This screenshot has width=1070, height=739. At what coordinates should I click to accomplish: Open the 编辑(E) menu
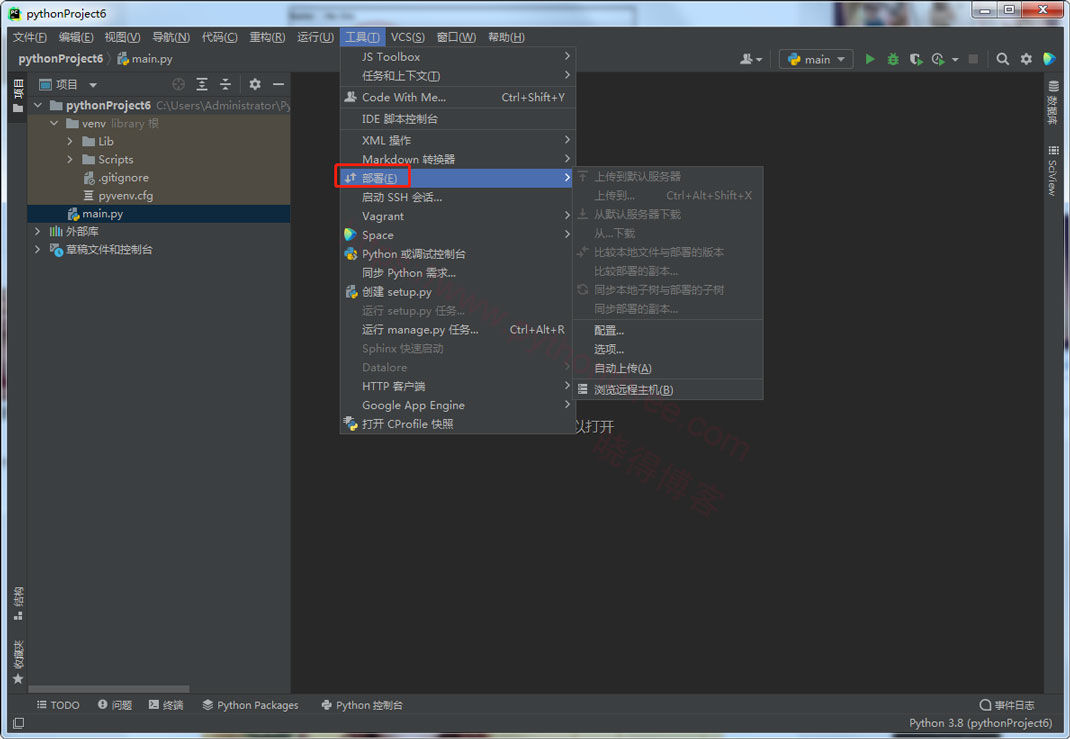click(x=76, y=37)
